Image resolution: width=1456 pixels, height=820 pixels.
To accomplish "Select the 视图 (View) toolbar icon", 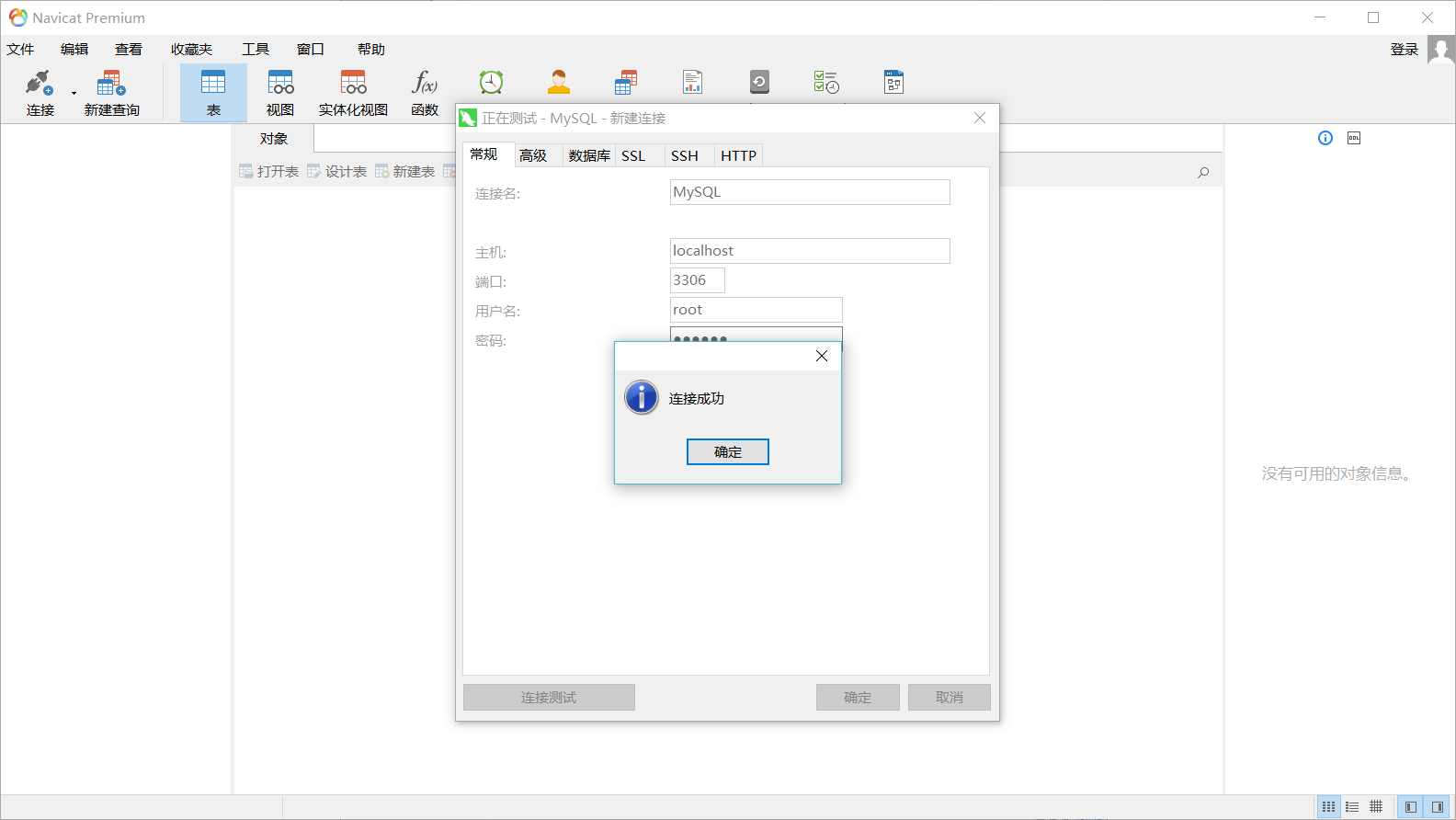I will (x=280, y=83).
